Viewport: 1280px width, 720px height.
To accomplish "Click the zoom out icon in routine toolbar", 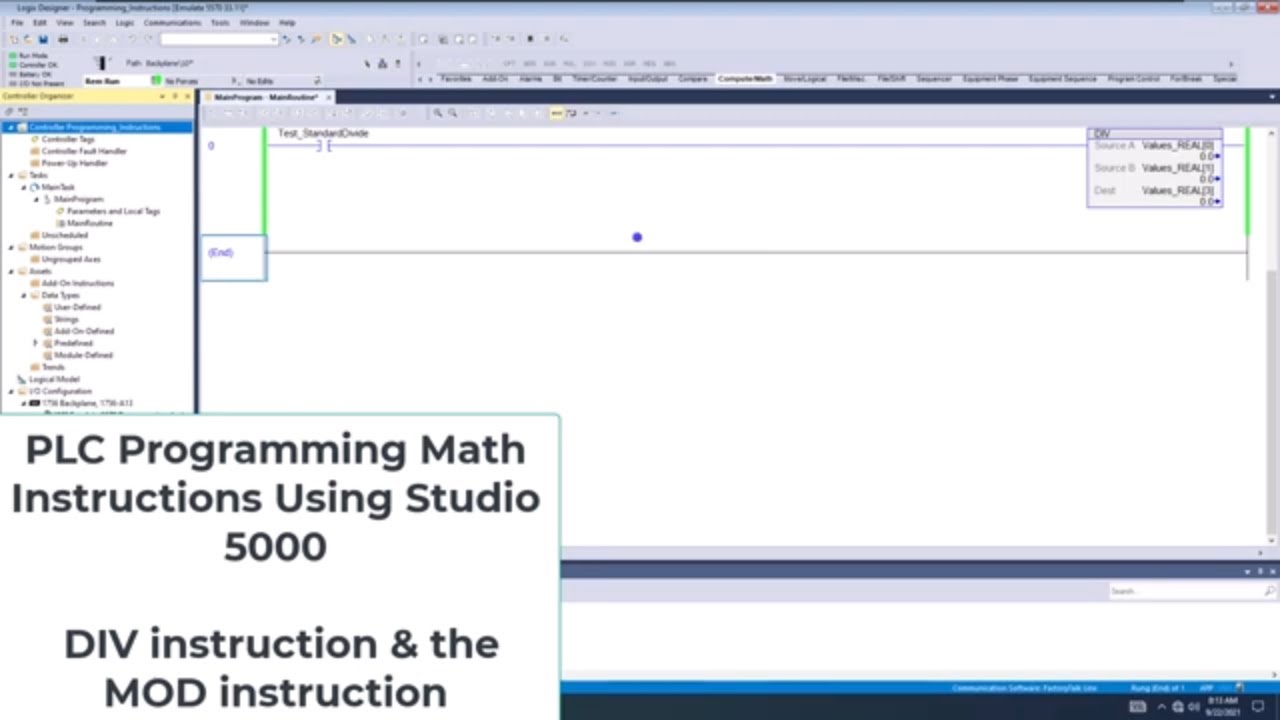I will tap(452, 113).
